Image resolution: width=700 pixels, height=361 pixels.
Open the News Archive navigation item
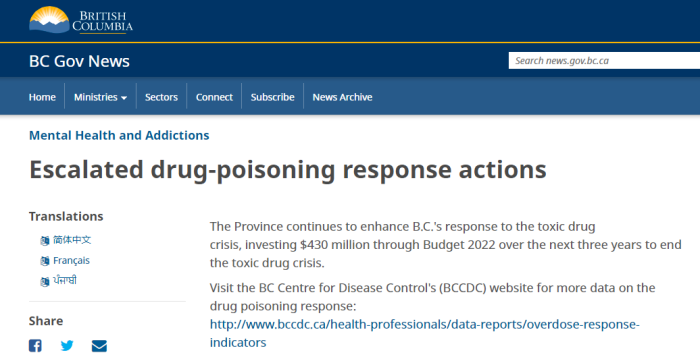pos(342,97)
